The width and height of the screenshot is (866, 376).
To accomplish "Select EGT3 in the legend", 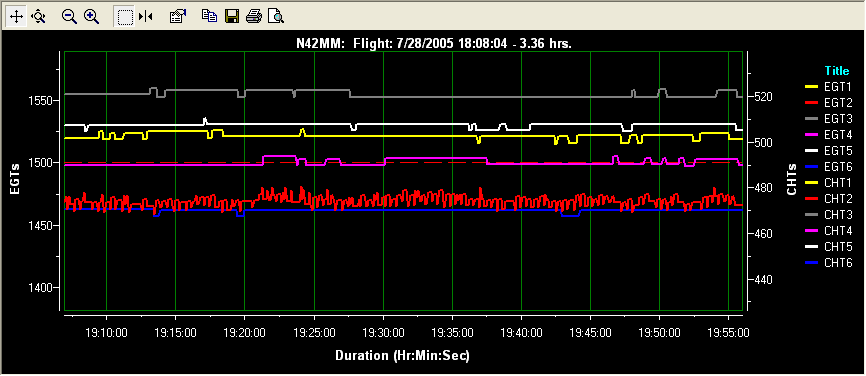I will [838, 119].
